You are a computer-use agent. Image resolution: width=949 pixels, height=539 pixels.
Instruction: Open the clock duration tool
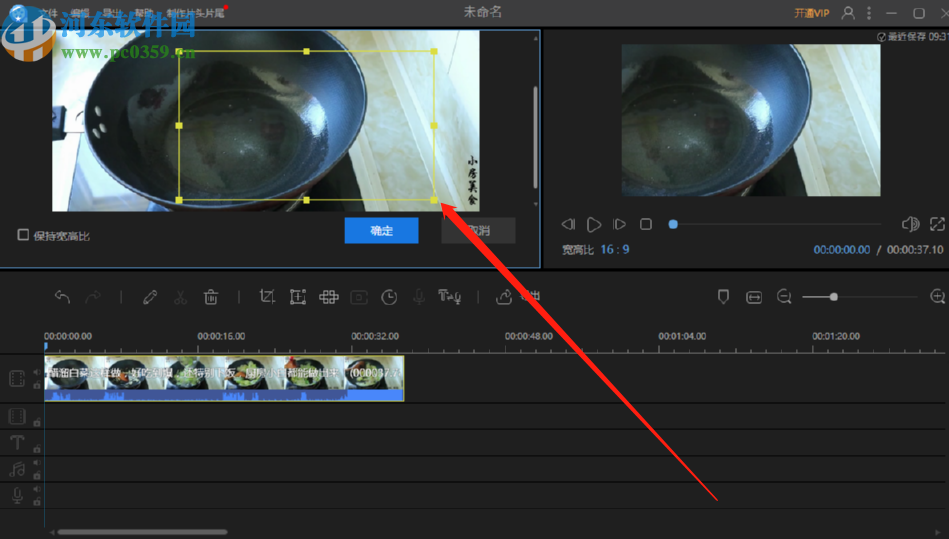[x=389, y=297]
